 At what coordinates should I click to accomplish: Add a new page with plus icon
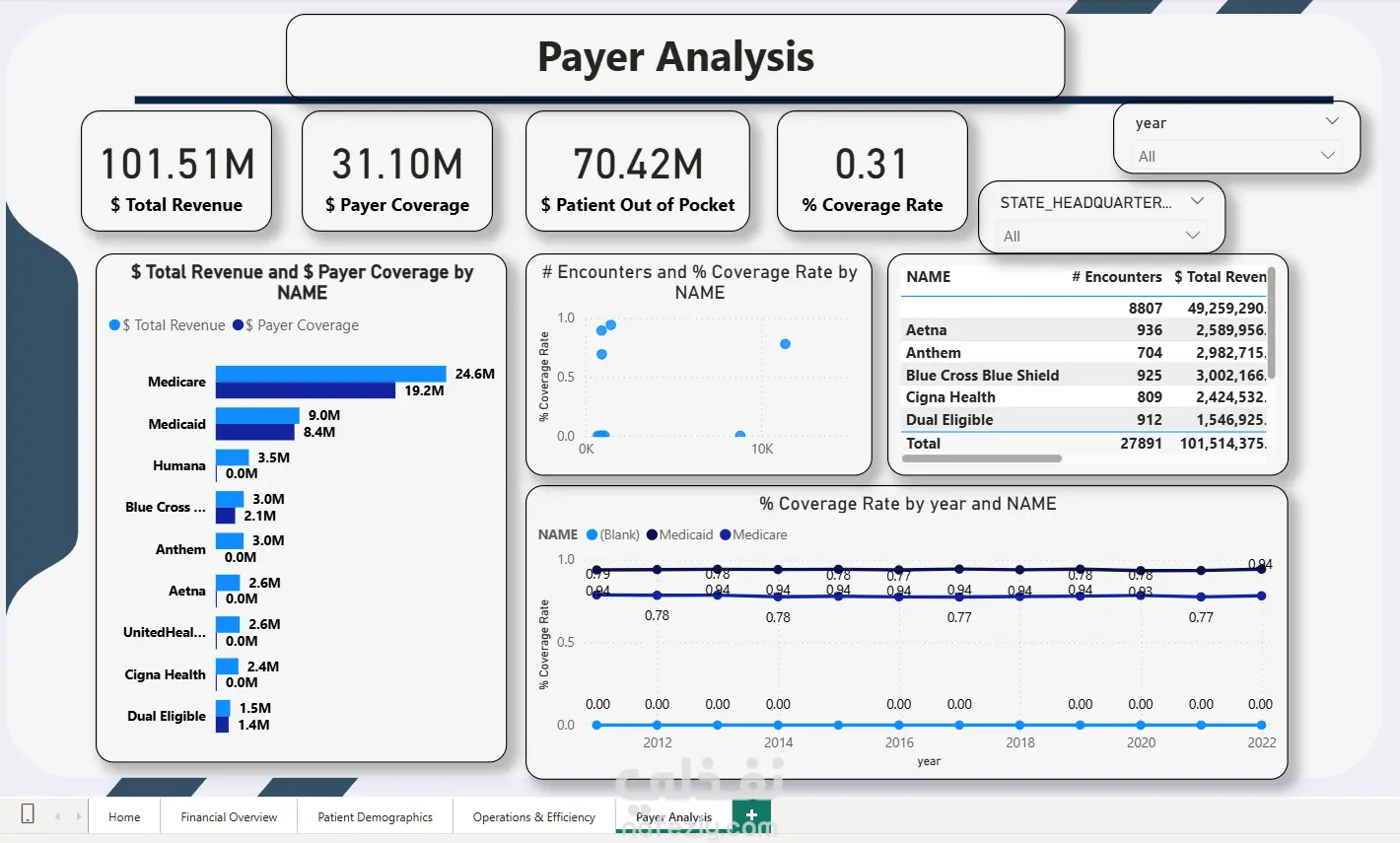point(751,814)
